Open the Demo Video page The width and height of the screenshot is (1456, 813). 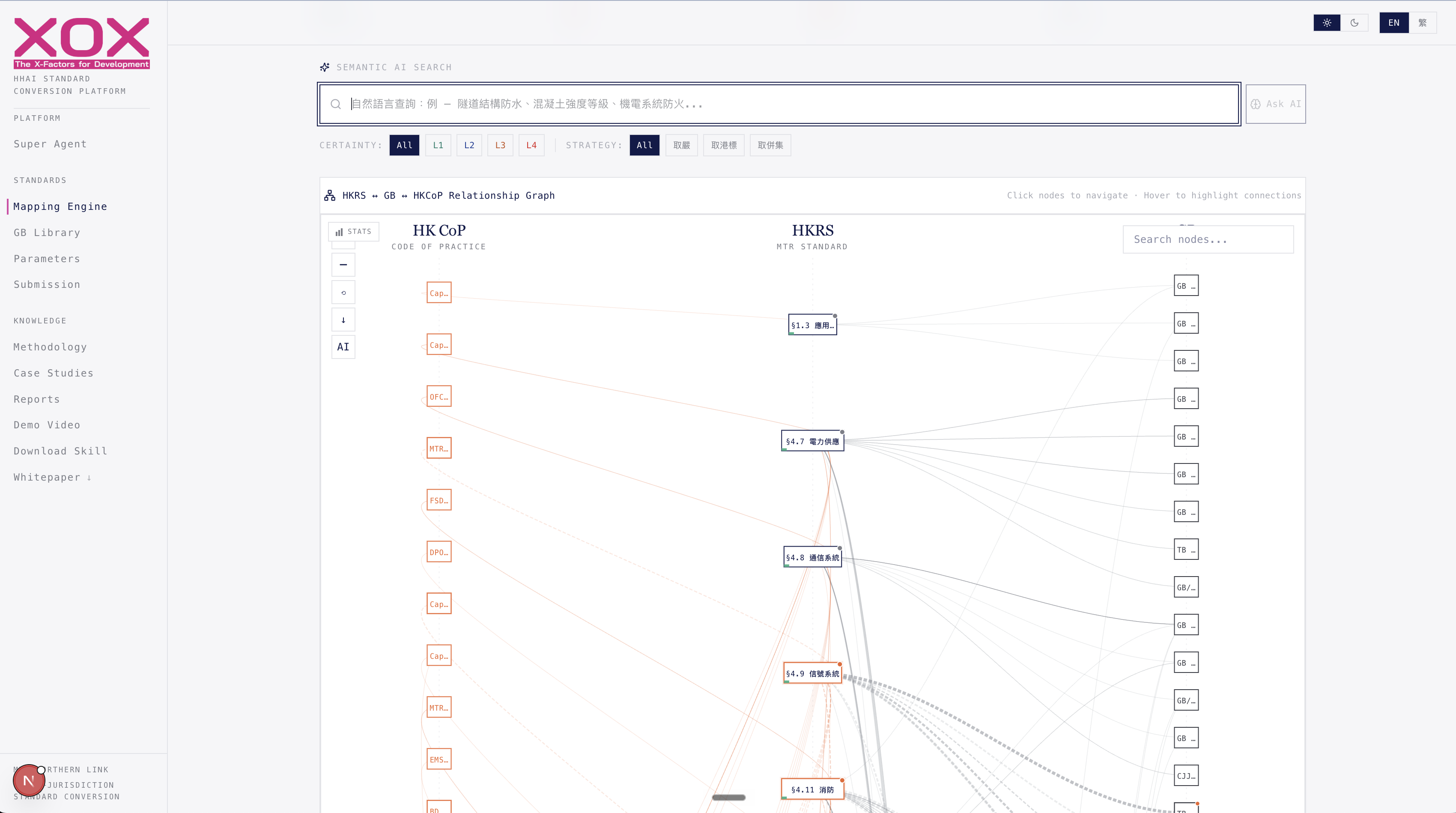[47, 424]
